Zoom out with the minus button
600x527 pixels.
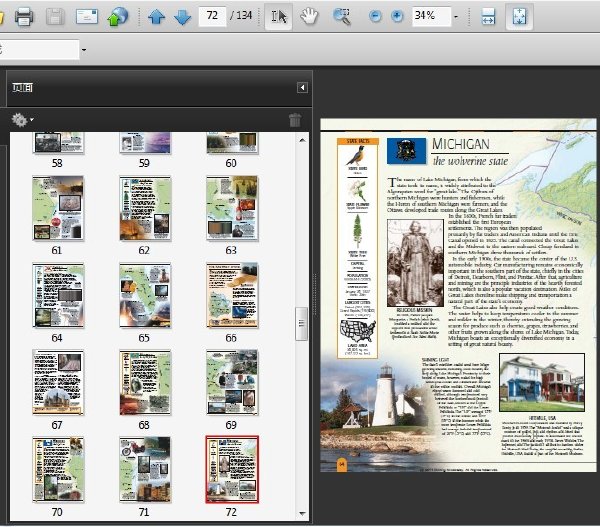click(x=375, y=16)
